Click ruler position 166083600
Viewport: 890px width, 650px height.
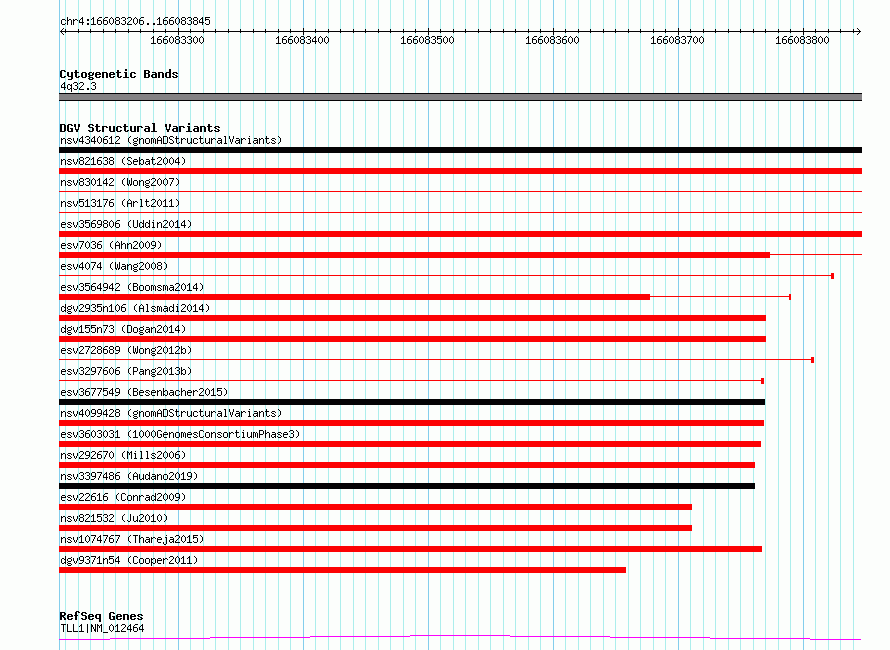pos(552,40)
